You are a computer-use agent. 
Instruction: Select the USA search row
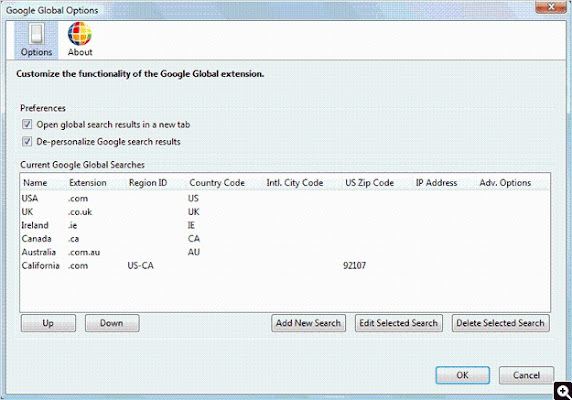(x=285, y=198)
